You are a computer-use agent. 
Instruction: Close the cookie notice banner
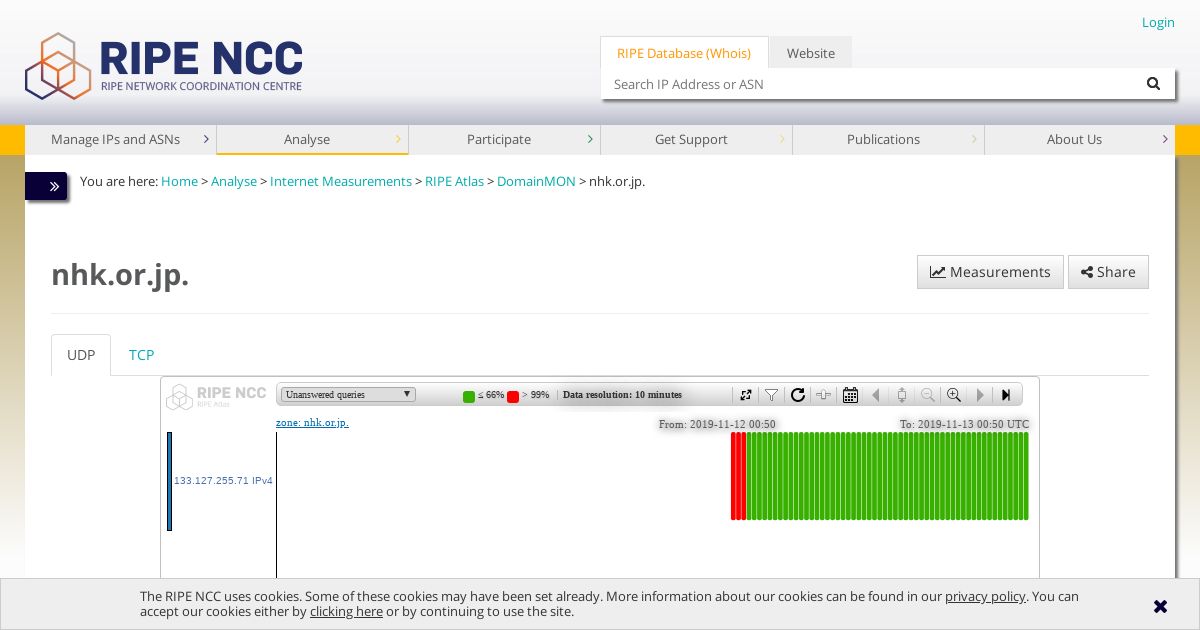1160,606
